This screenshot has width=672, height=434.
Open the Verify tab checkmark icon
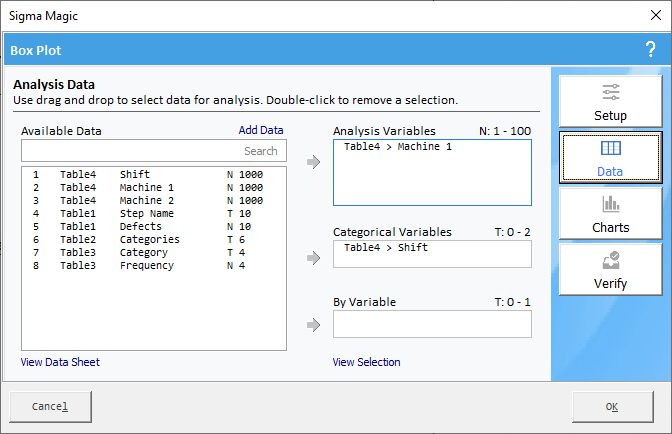[x=610, y=269]
